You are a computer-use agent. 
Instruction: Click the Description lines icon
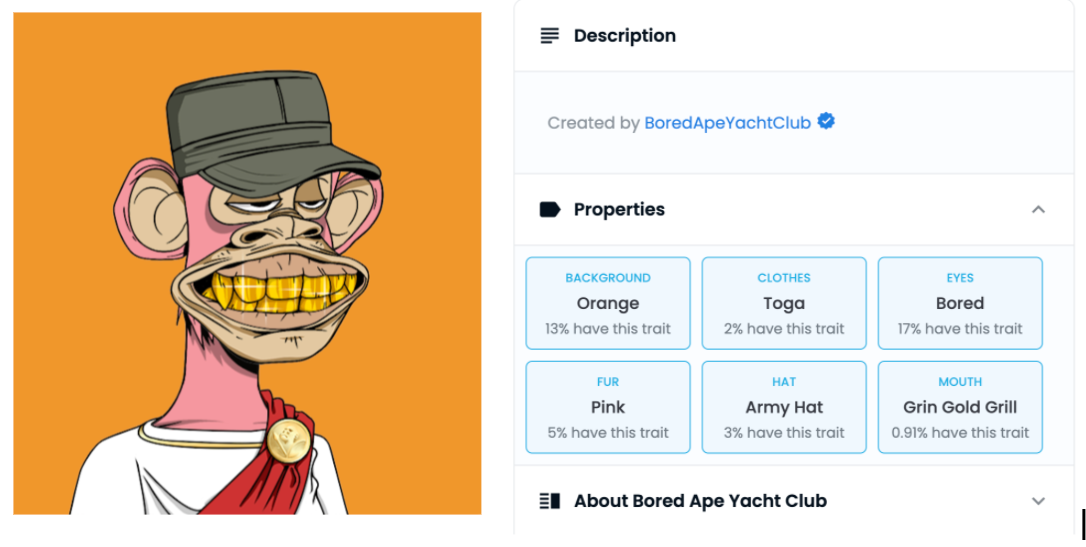coord(549,35)
